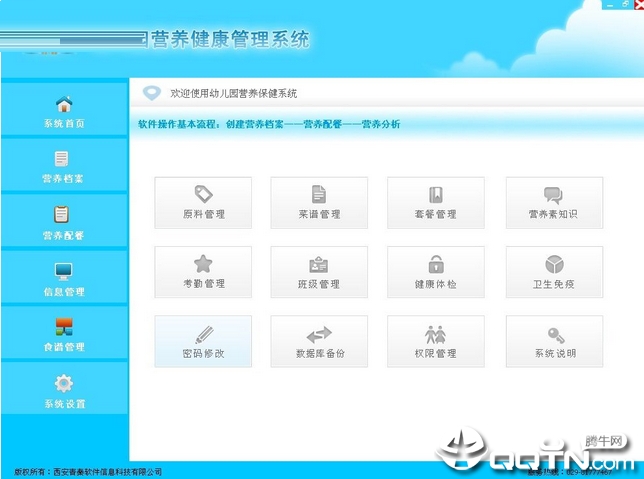Viewport: 644px width, 479px height.
Task: Open 营养档案 in the sidebar
Action: pos(64,166)
